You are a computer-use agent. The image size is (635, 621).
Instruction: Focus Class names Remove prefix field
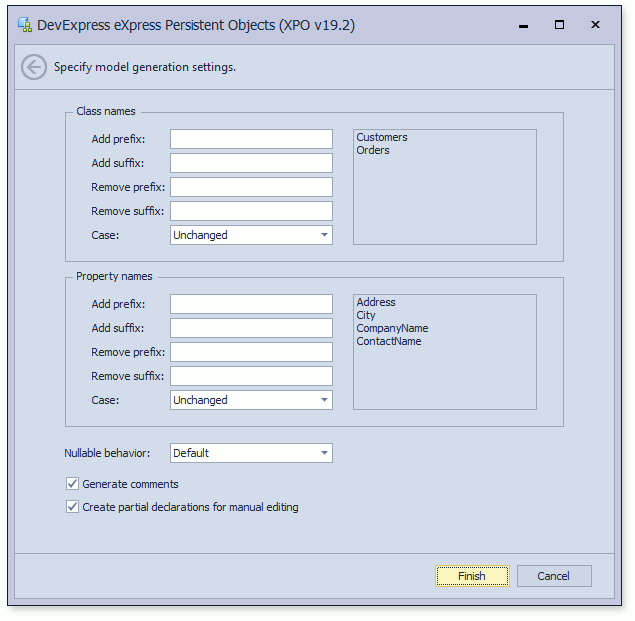click(251, 187)
